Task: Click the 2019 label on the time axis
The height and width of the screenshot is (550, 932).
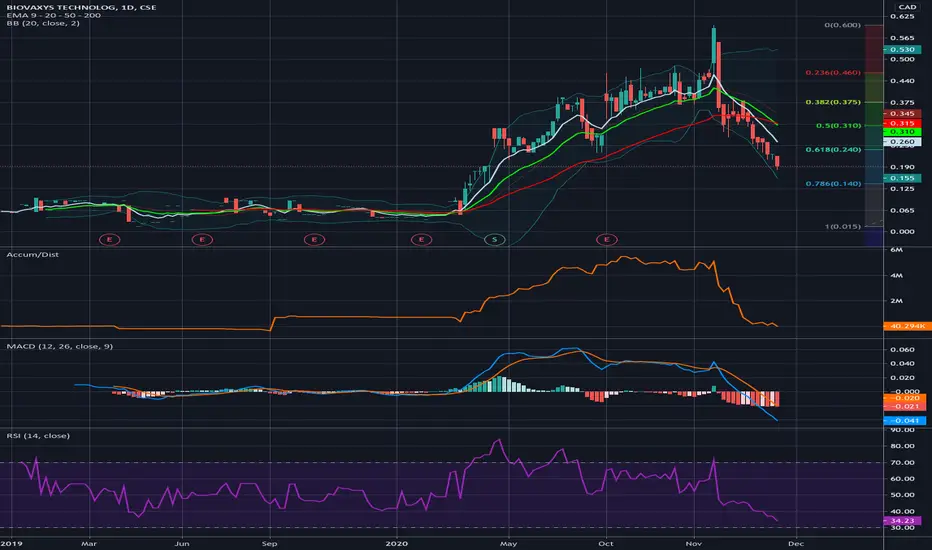Action: tap(10, 543)
